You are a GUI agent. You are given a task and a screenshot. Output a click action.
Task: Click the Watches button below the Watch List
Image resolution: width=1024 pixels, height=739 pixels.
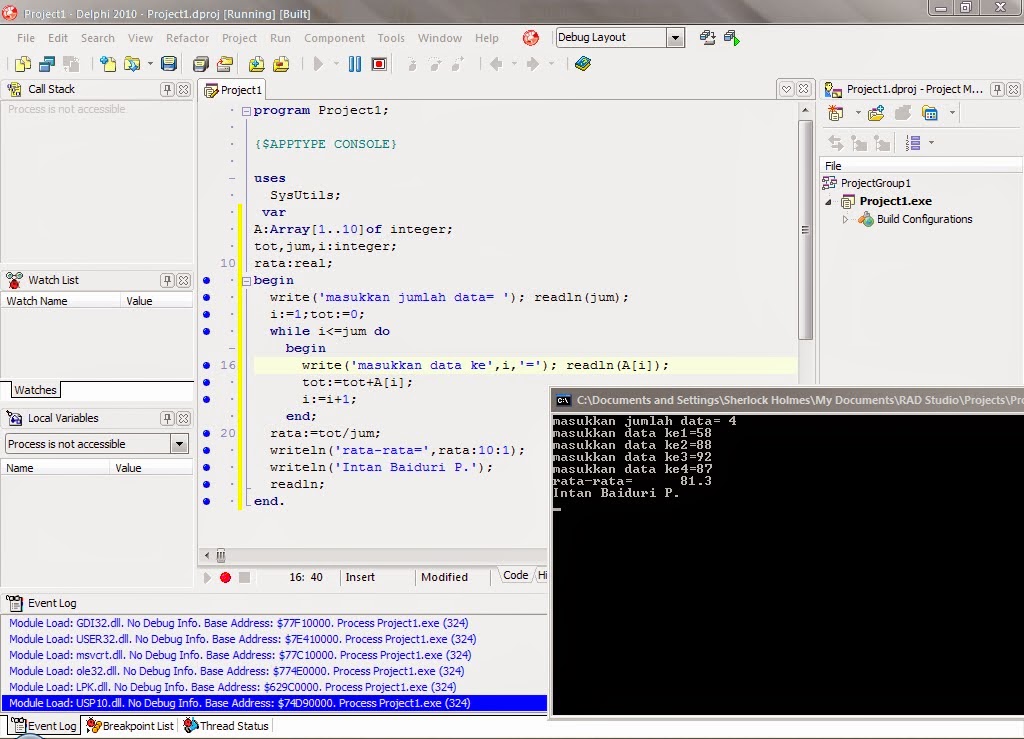coord(35,390)
